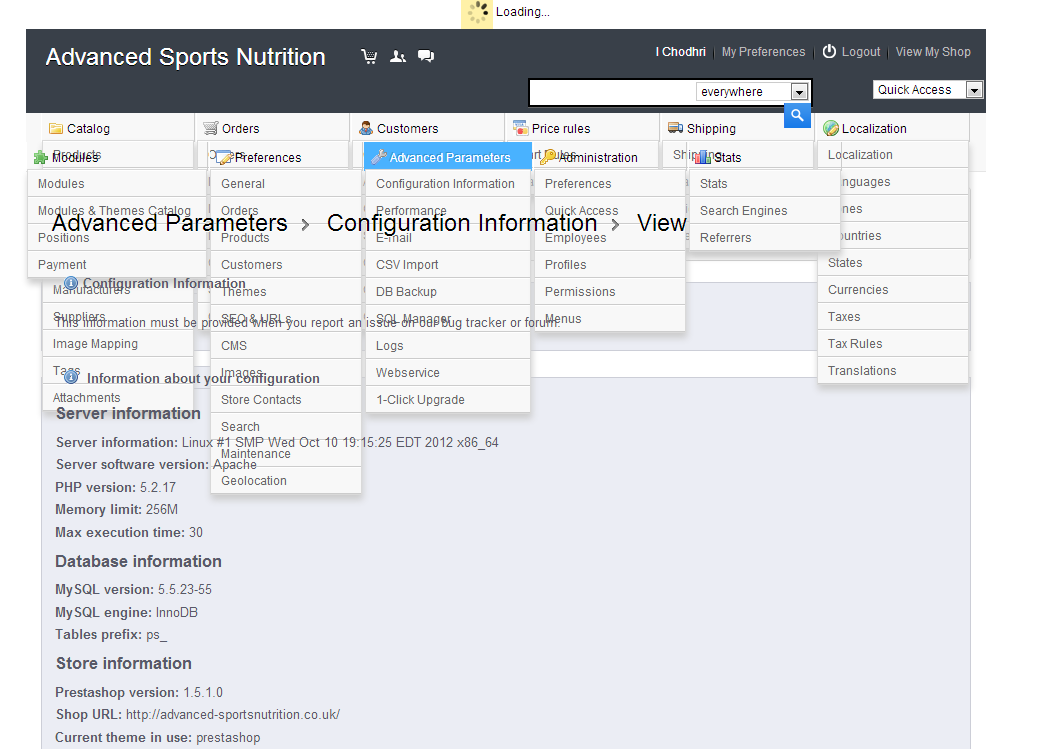The image size is (1059, 749).
Task: Select Themes in the Preferences submenu
Action: [x=286, y=292]
